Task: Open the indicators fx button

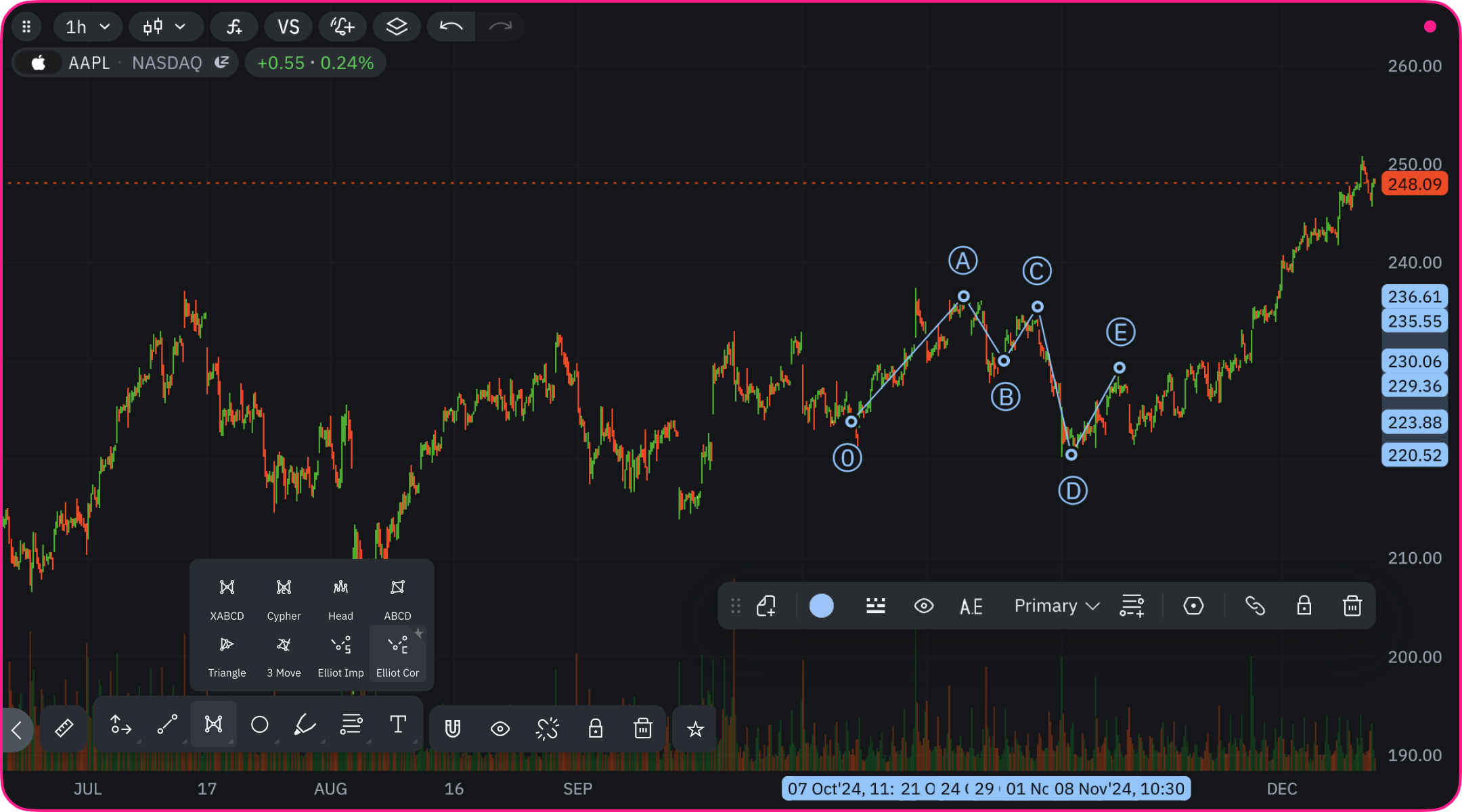Action: click(234, 27)
